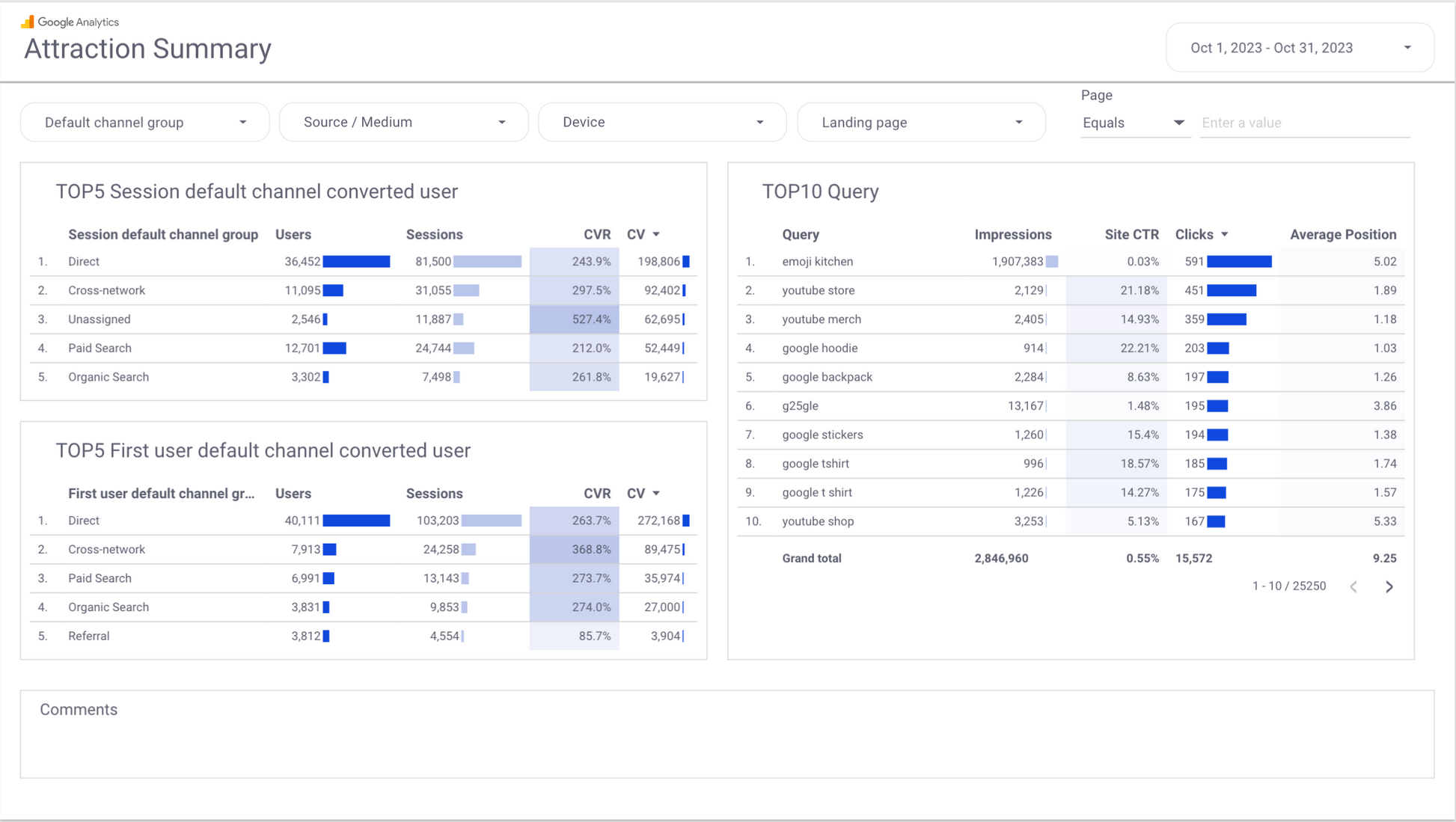Image resolution: width=1456 pixels, height=822 pixels.
Task: Sort query table by Site CTR header
Action: point(1131,235)
